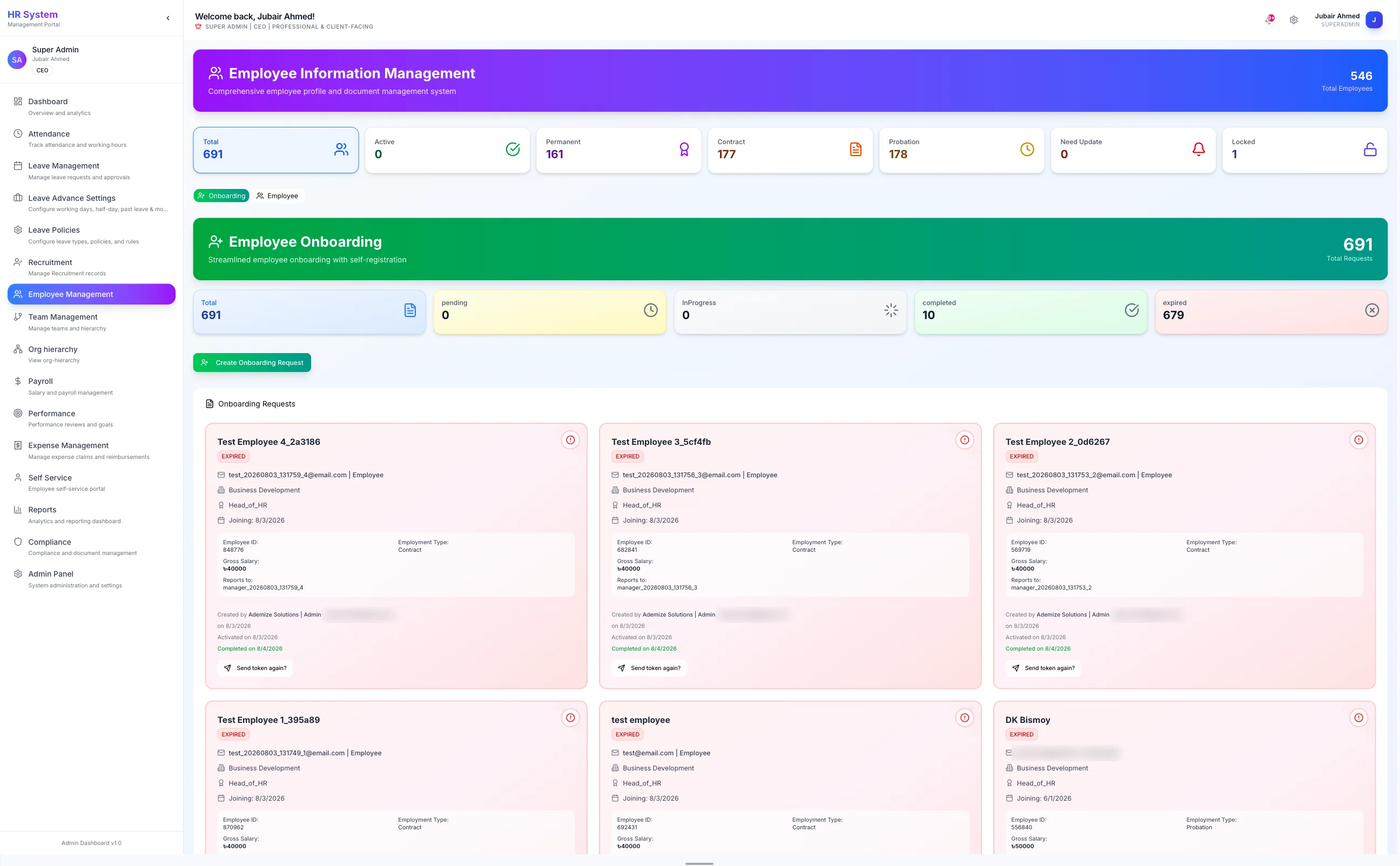This screenshot has height=866, width=1400.
Task: Open Leave Advance Settings
Action: point(92,203)
